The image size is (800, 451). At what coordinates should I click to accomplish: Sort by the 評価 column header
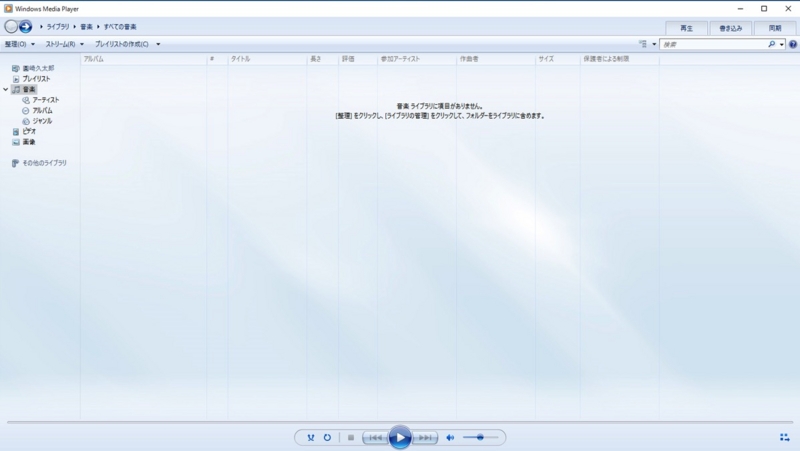tap(358, 59)
